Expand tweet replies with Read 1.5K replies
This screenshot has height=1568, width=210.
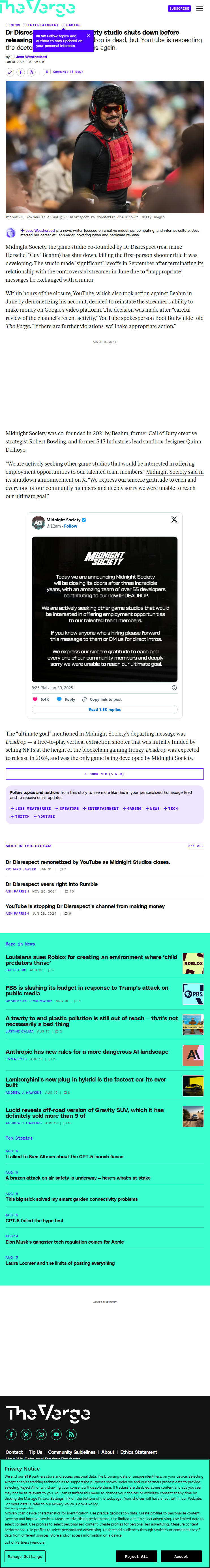[105, 709]
